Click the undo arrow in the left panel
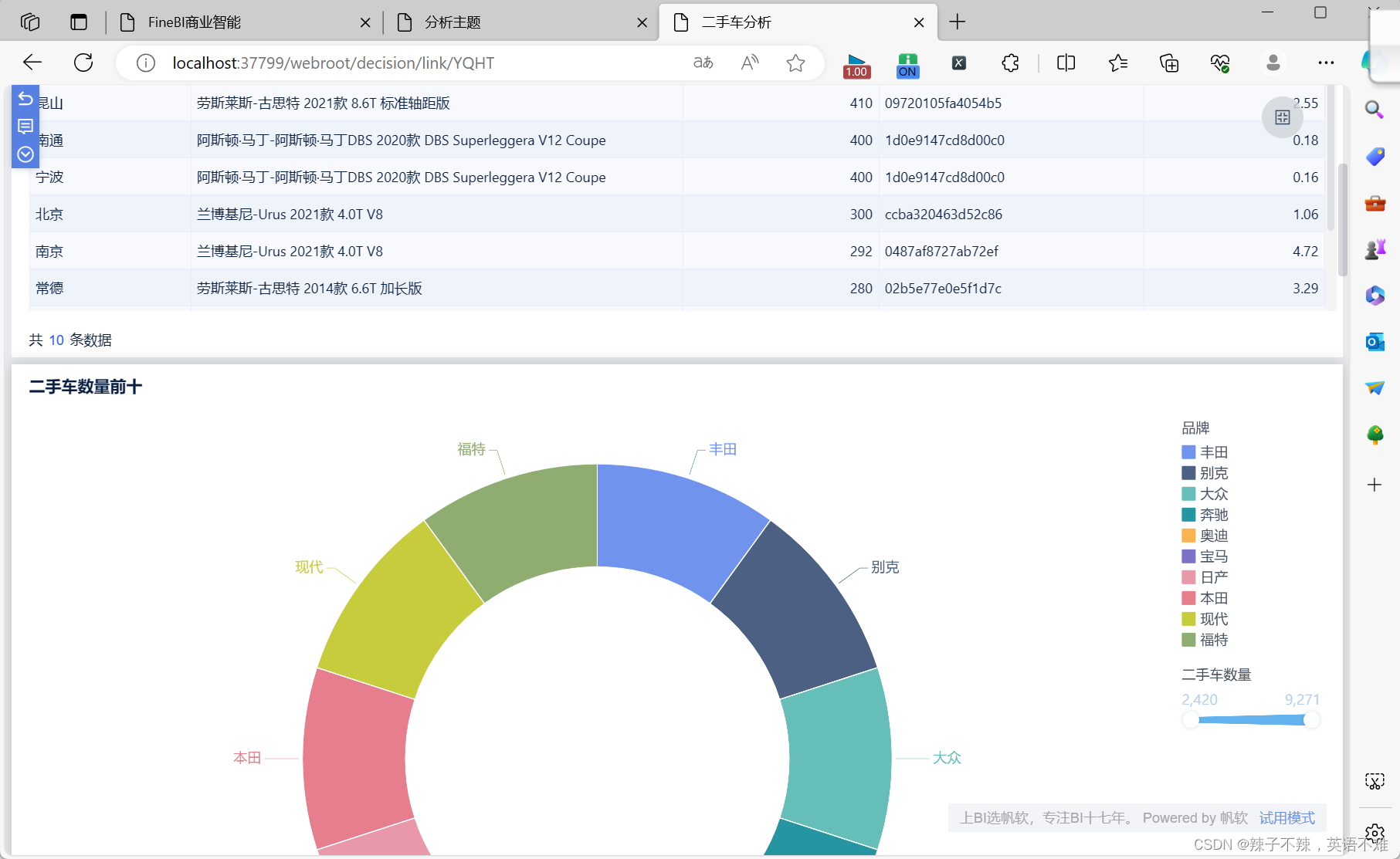 point(25,99)
